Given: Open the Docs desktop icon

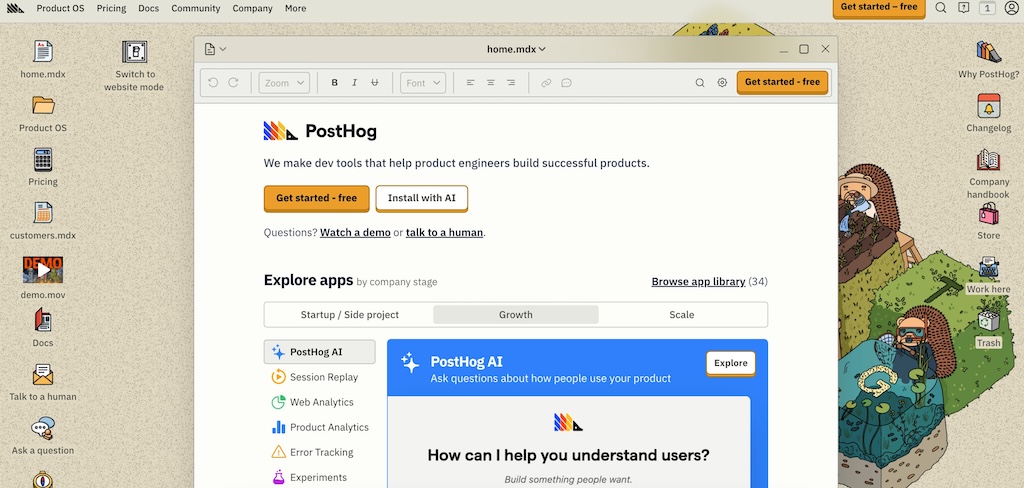Looking at the screenshot, I should point(43,320).
